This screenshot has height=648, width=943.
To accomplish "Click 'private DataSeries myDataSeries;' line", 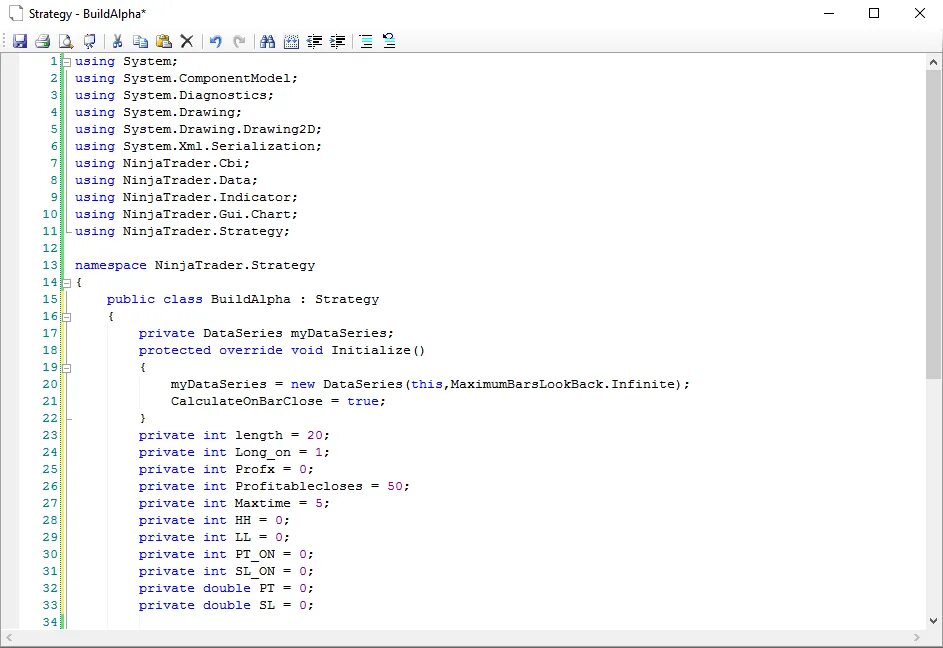I will [266, 333].
